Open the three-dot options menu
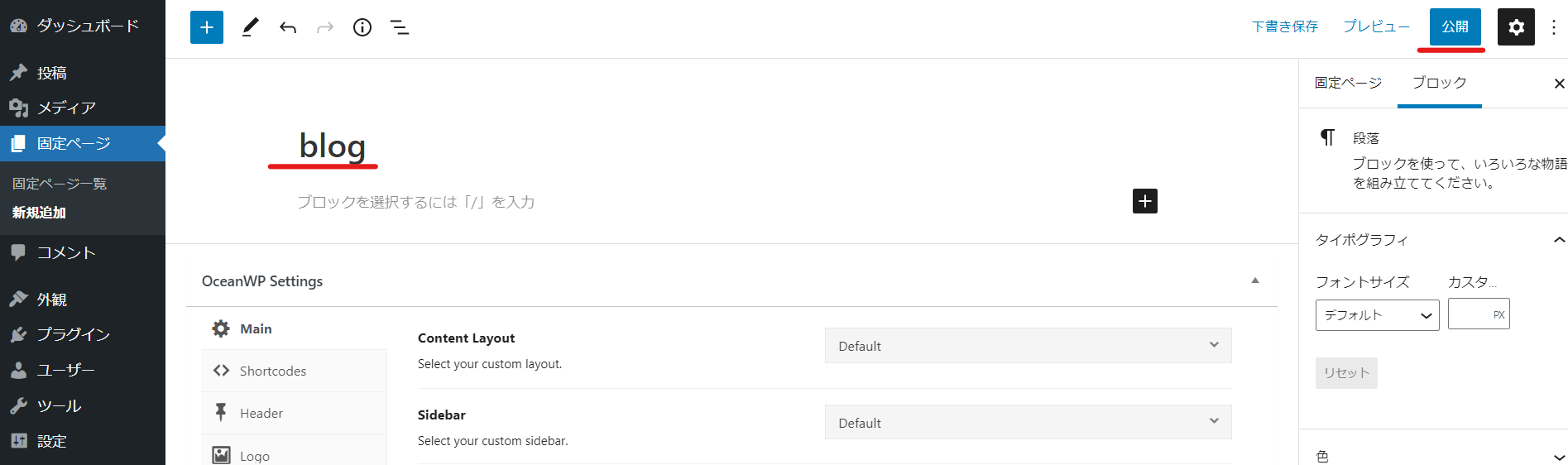1568x465 pixels. pos(1554,27)
